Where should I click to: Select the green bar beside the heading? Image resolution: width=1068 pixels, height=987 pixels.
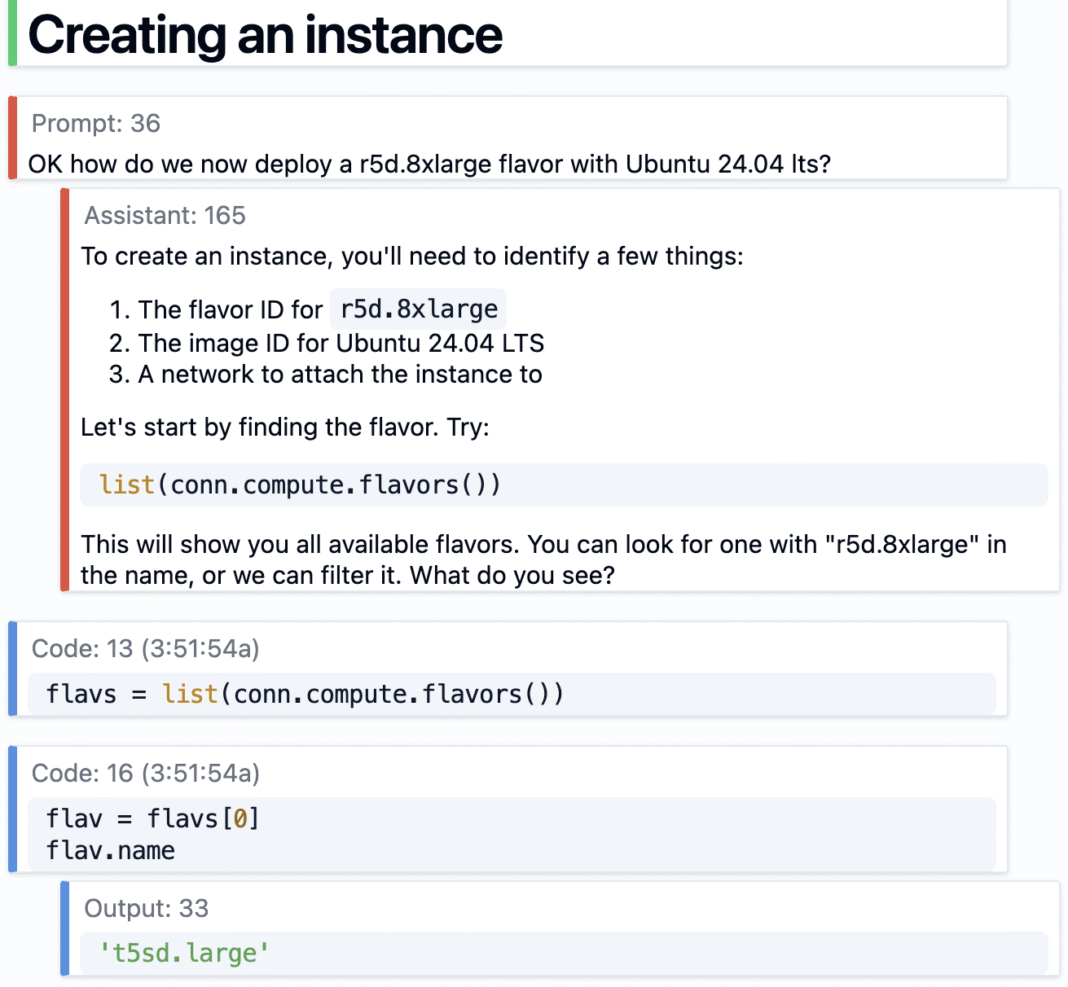pos(12,33)
